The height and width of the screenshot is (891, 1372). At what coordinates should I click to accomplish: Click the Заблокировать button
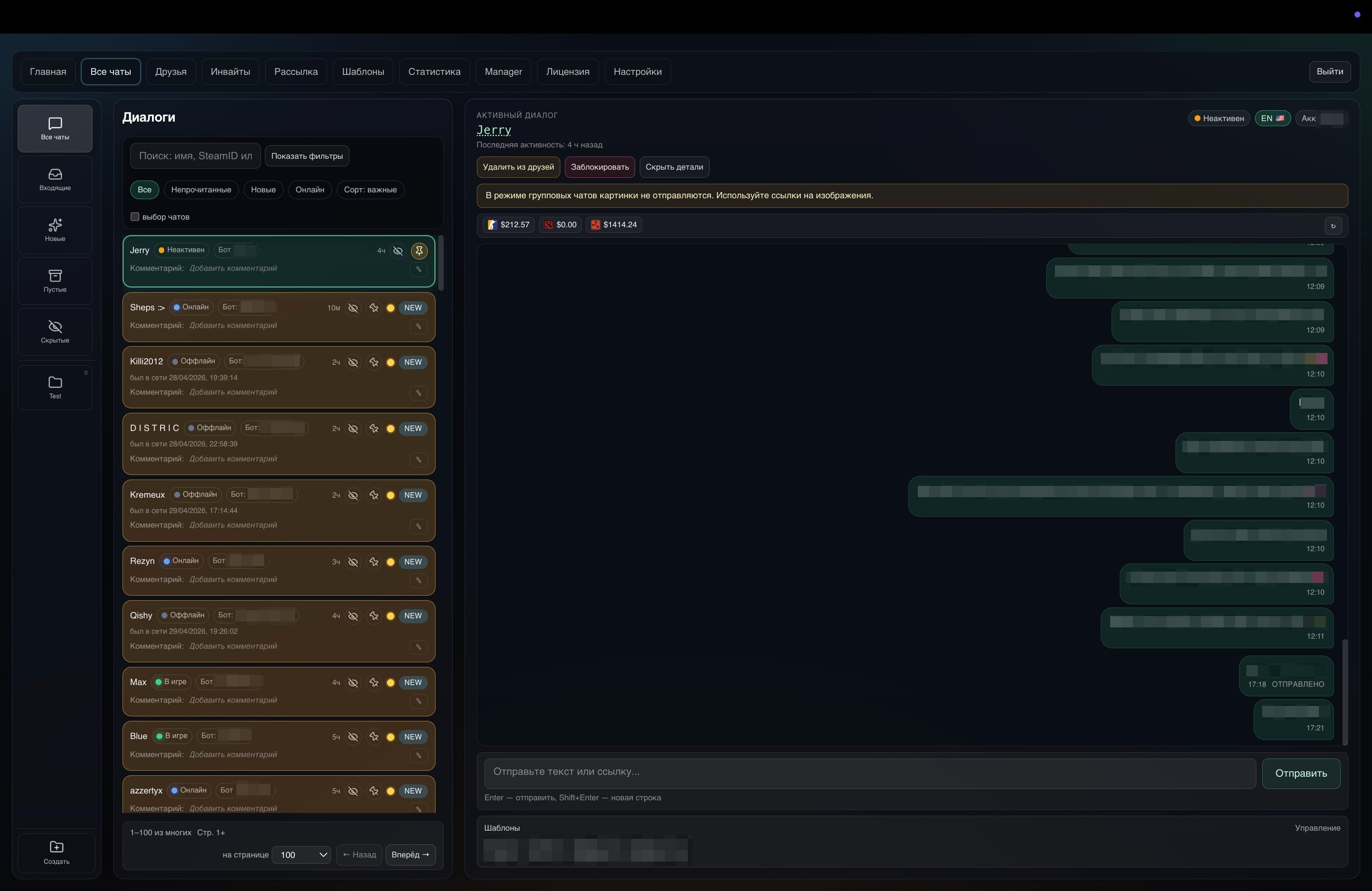tap(599, 167)
